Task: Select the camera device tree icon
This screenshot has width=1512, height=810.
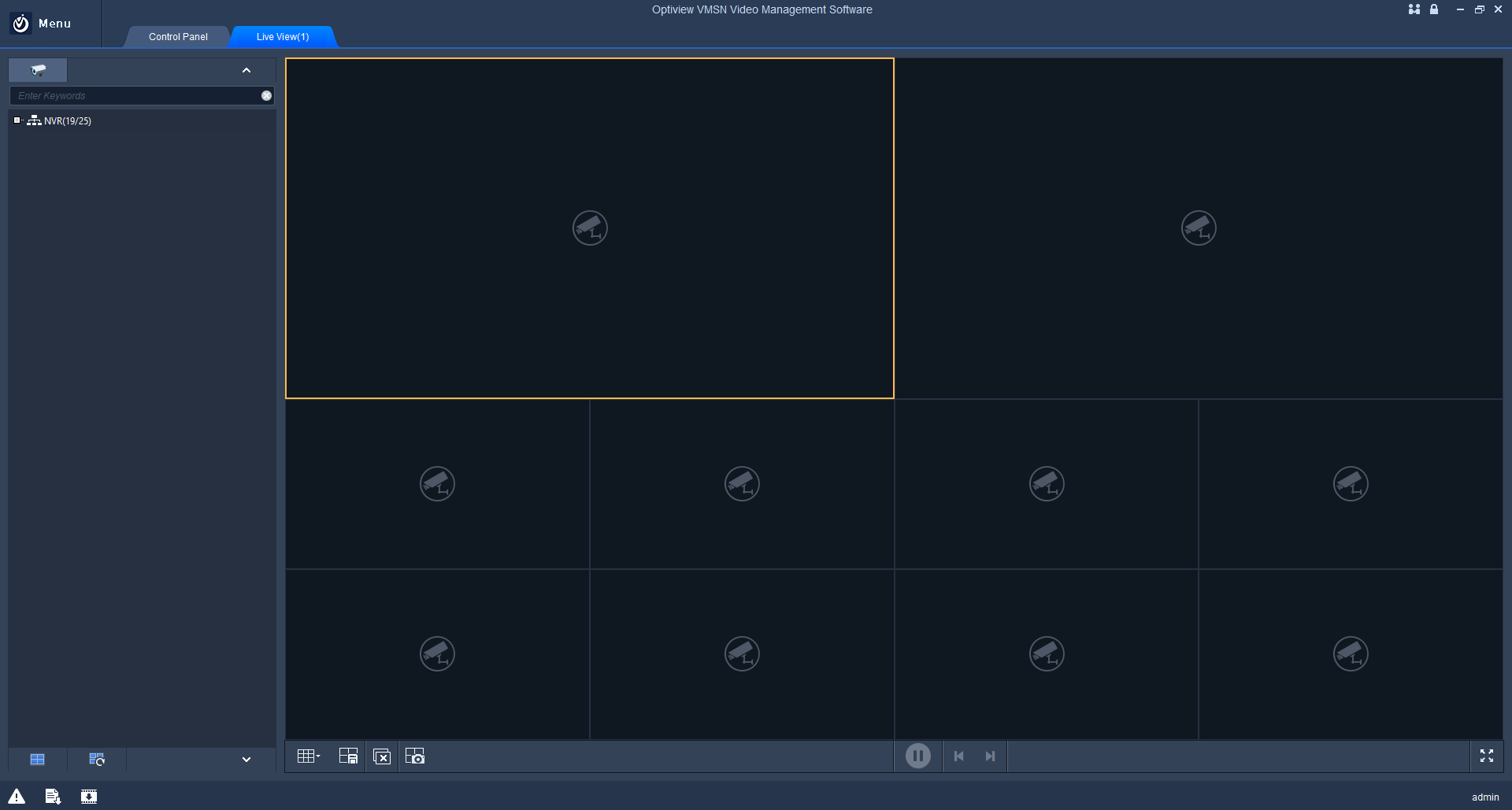Action: coord(37,70)
